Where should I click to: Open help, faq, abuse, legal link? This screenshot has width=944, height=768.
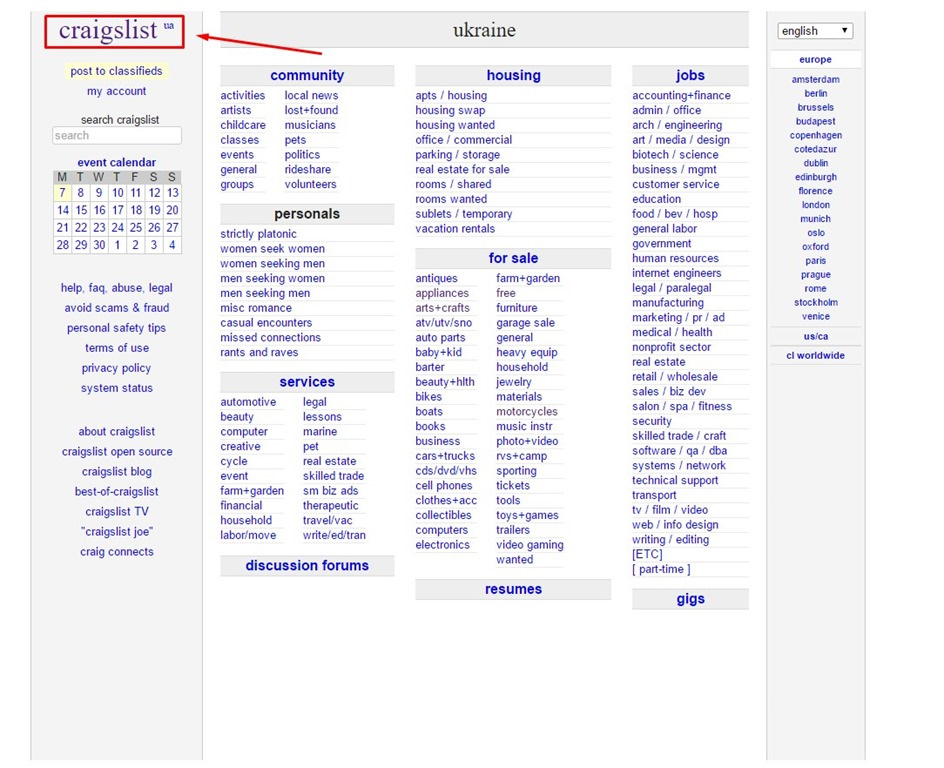point(117,288)
